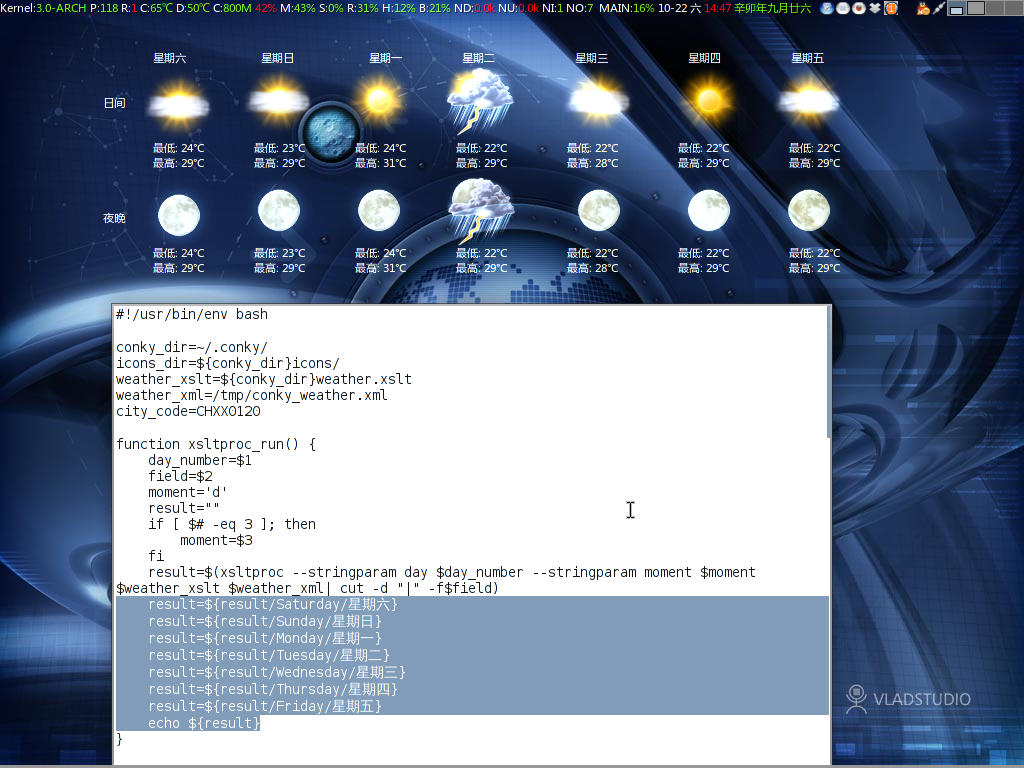This screenshot has height=768, width=1024.
Task: Open the Dropbox tray icon
Action: [875, 8]
